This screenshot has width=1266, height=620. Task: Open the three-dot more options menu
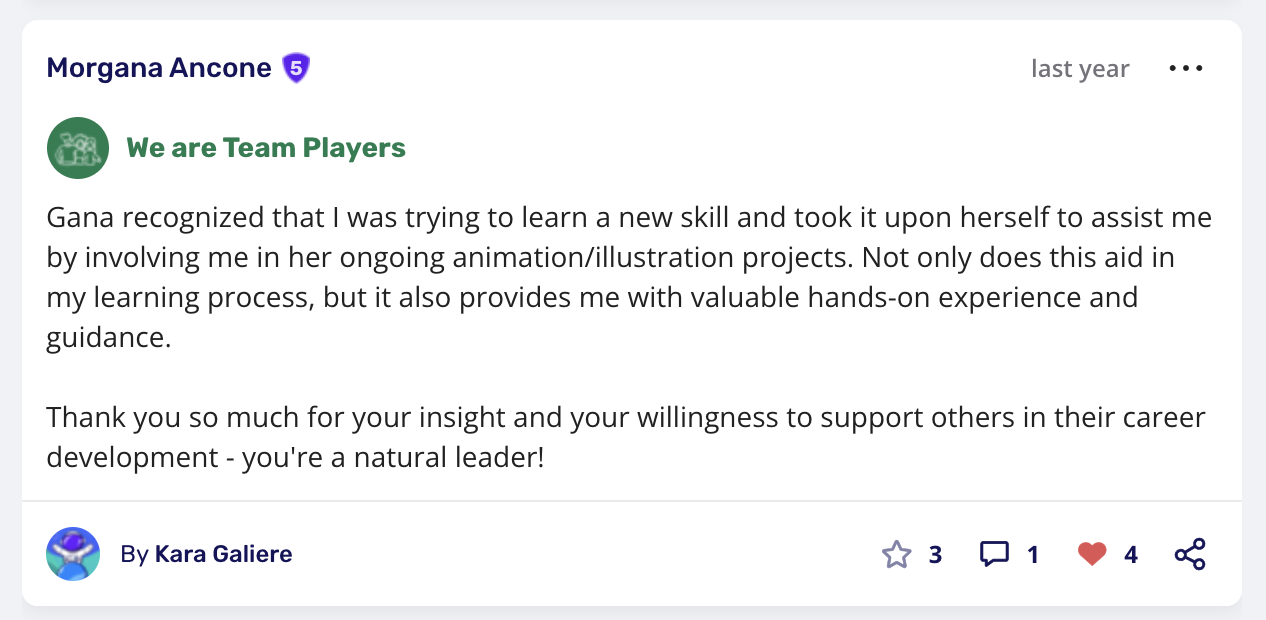1186,69
